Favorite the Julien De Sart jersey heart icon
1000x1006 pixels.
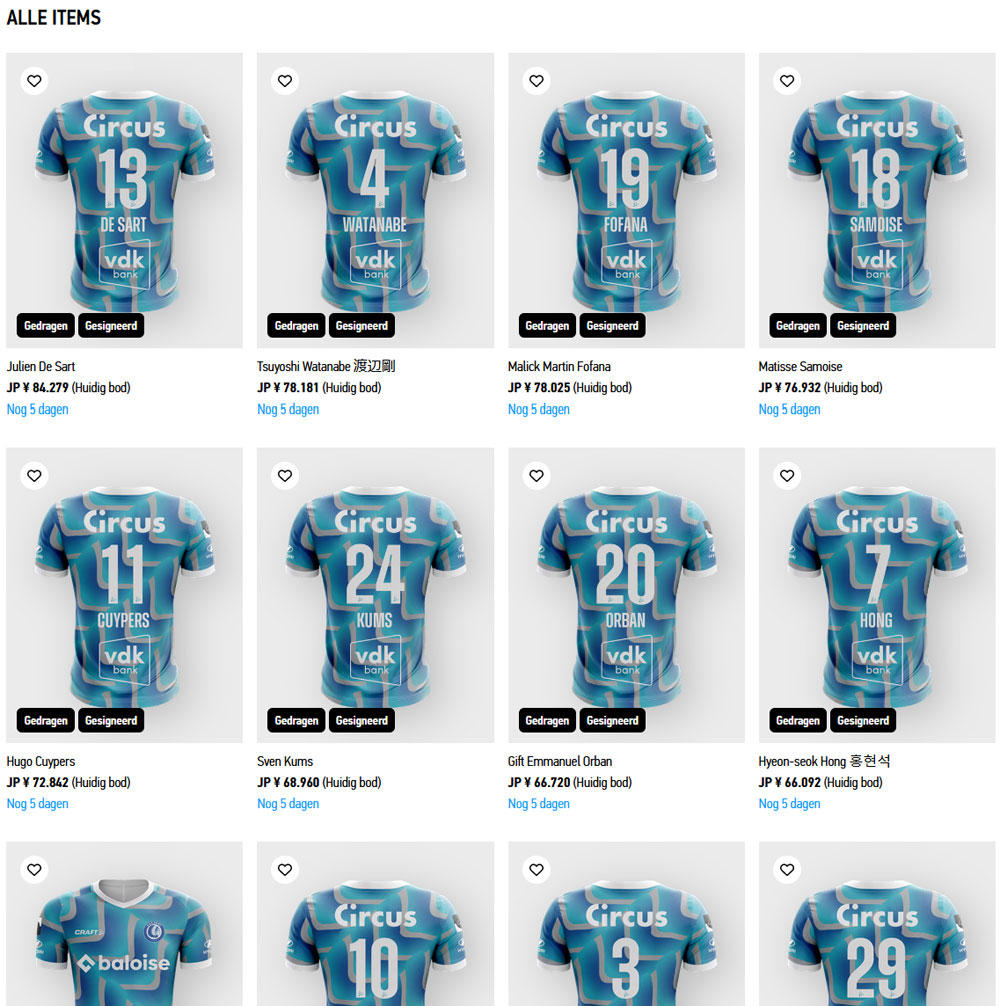(34, 81)
